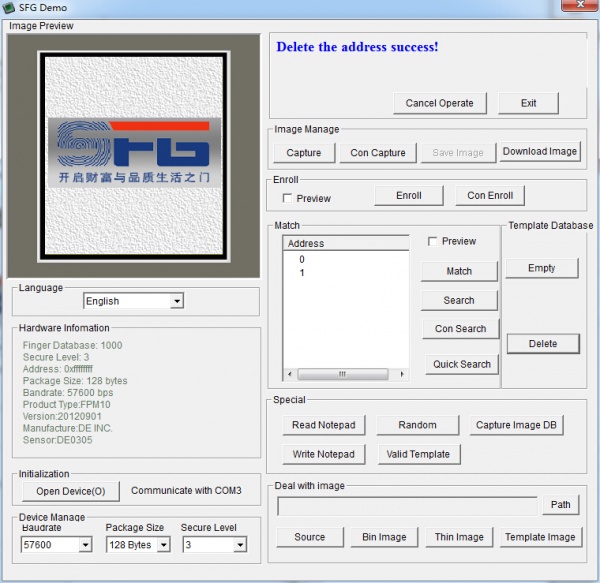Open the Baudrate dropdown set to 57600
Viewport: 600px width, 583px height.
point(86,545)
